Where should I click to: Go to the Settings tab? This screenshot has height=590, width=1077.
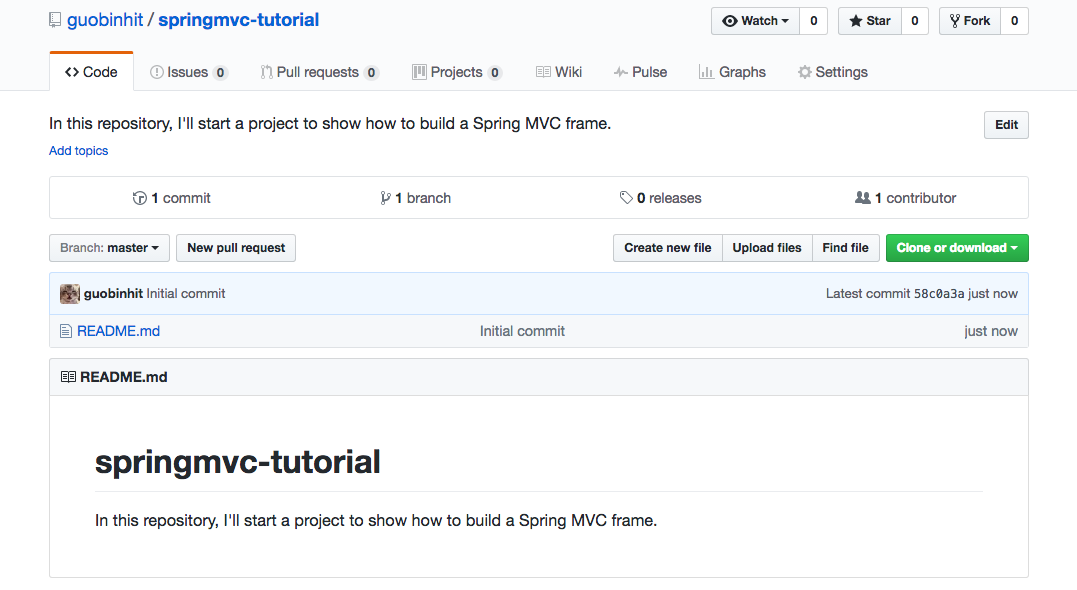tap(832, 72)
